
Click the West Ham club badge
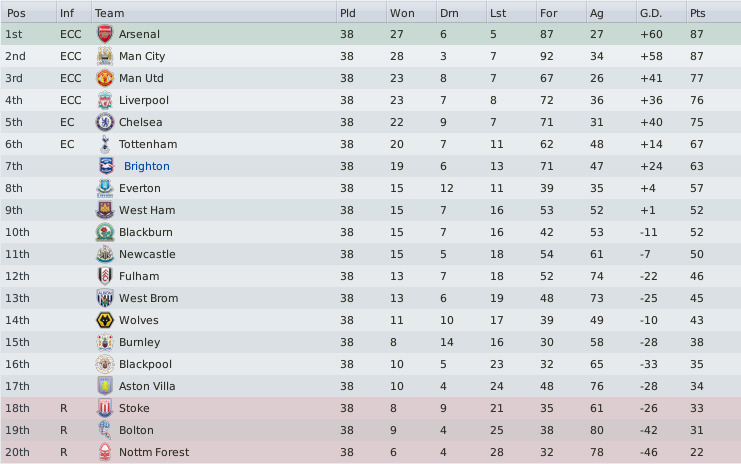point(104,210)
